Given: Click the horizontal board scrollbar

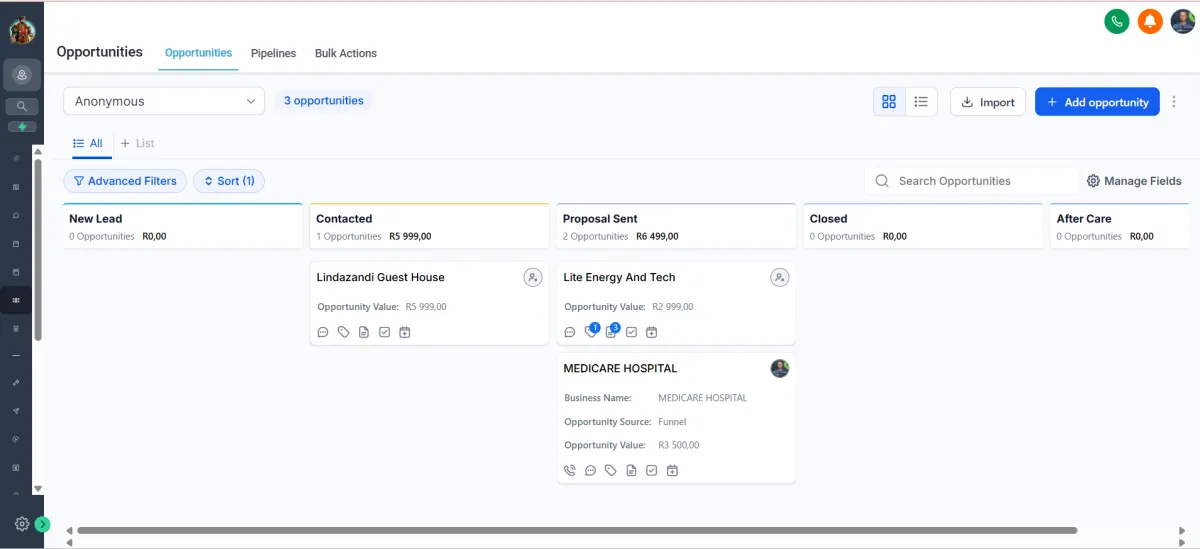Looking at the screenshot, I should point(577,530).
